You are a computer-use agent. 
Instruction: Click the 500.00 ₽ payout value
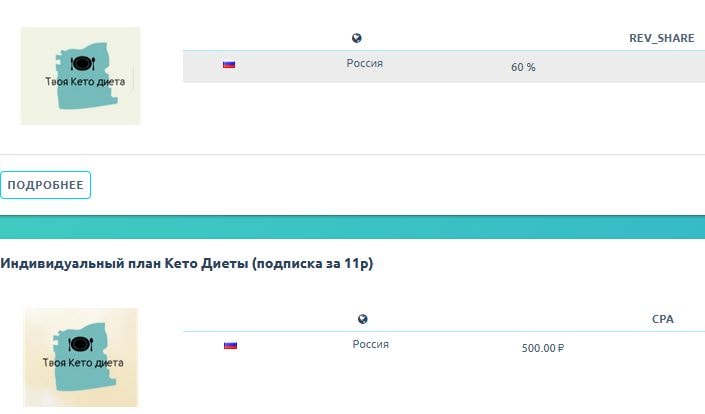tap(543, 348)
